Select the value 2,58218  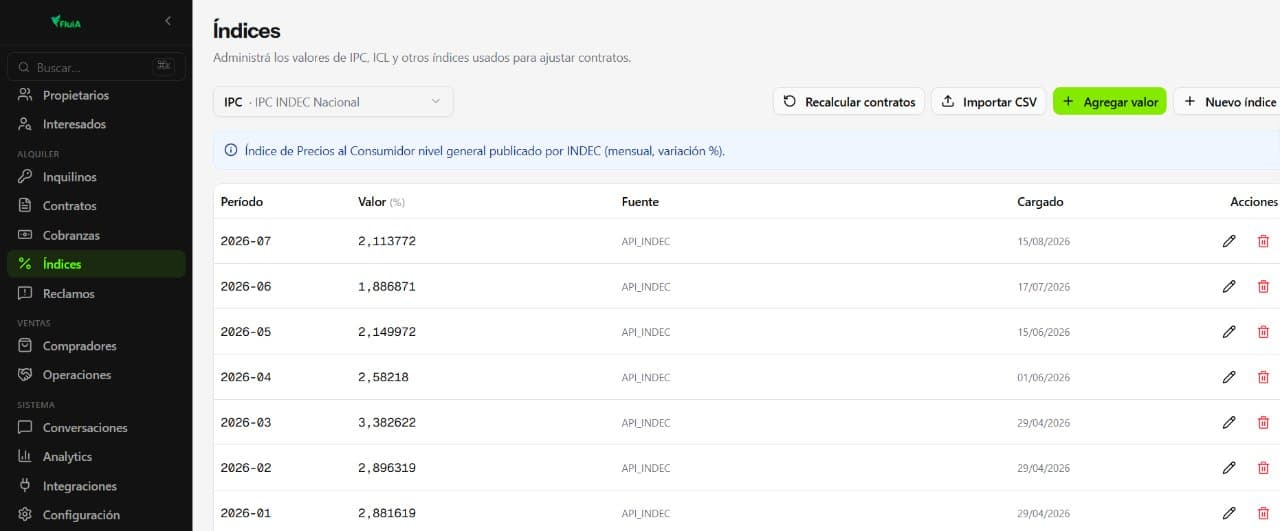383,377
